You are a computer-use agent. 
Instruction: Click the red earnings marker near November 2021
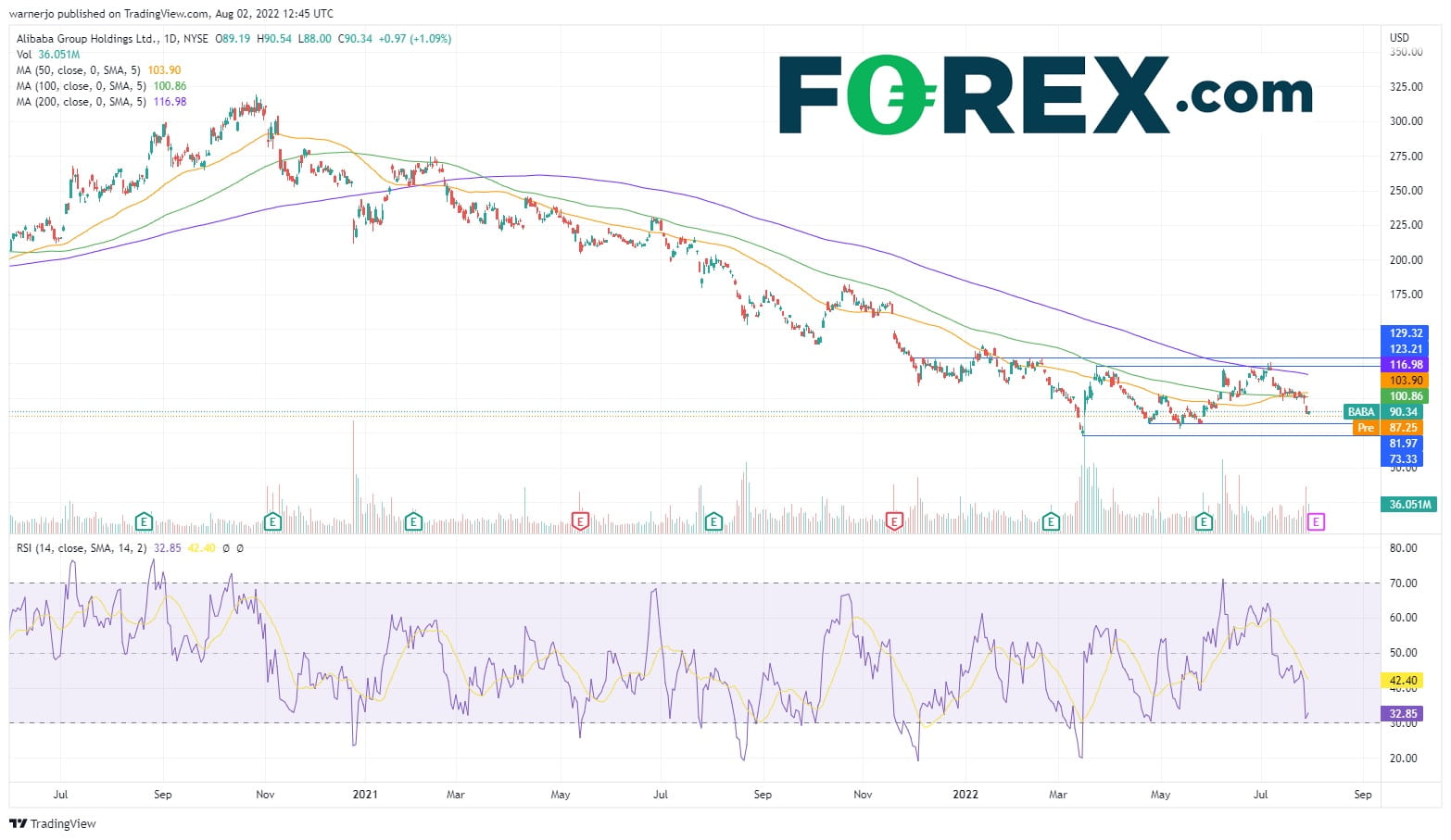[x=894, y=522]
